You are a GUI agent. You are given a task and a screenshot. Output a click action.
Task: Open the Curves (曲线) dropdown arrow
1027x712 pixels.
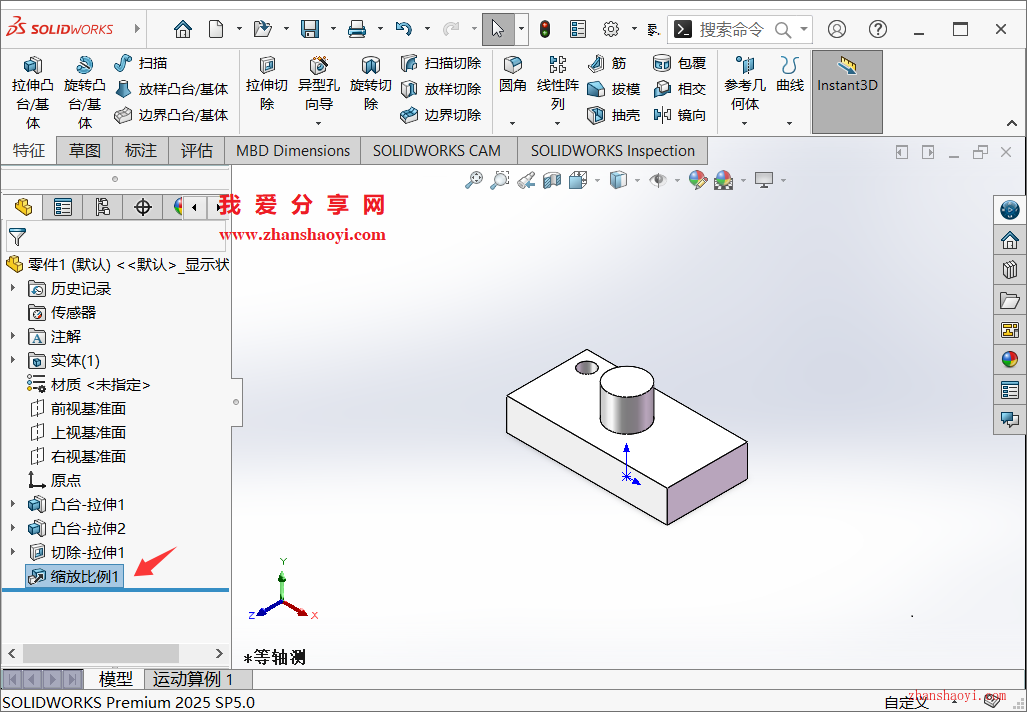(x=790, y=123)
